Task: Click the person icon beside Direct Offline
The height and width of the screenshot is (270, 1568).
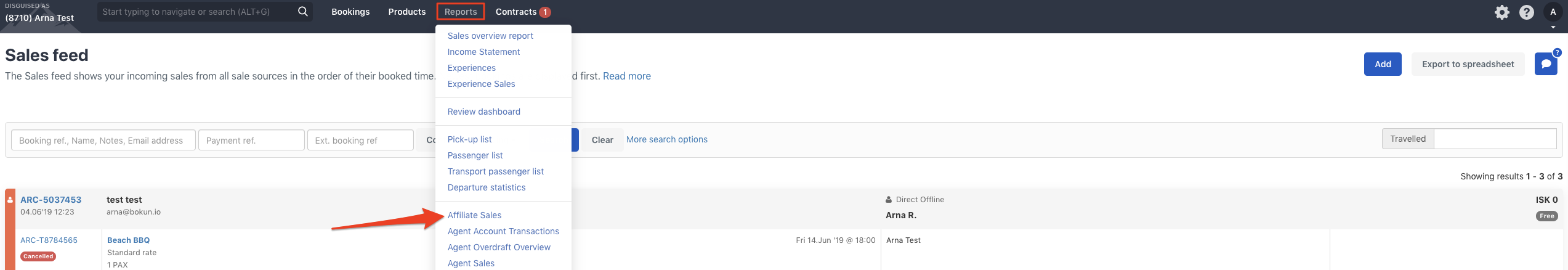Action: pyautogui.click(x=889, y=200)
